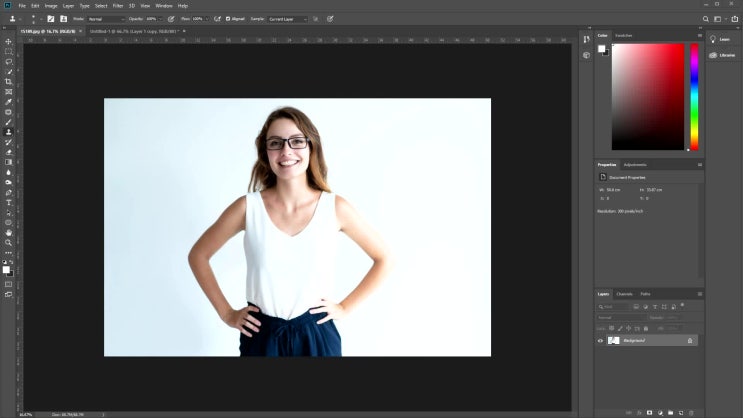
Task: Select the Background layer thumbnail
Action: 614,341
